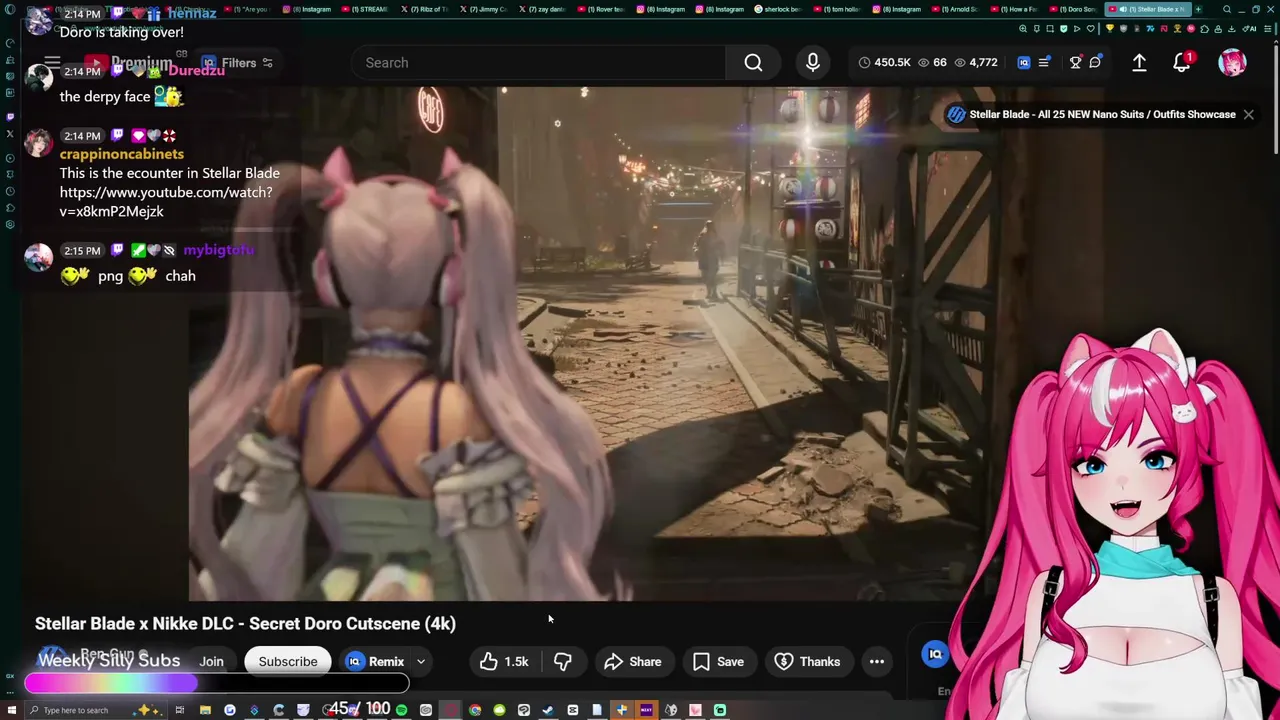
Task: Open the Filters control in header
Action: coord(238,63)
